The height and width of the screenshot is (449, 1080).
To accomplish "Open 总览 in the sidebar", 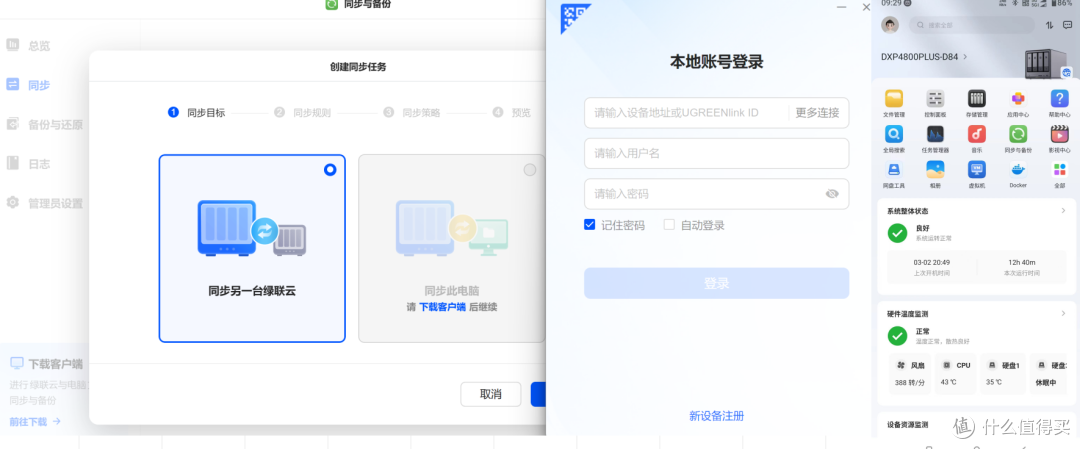I will tap(28, 45).
